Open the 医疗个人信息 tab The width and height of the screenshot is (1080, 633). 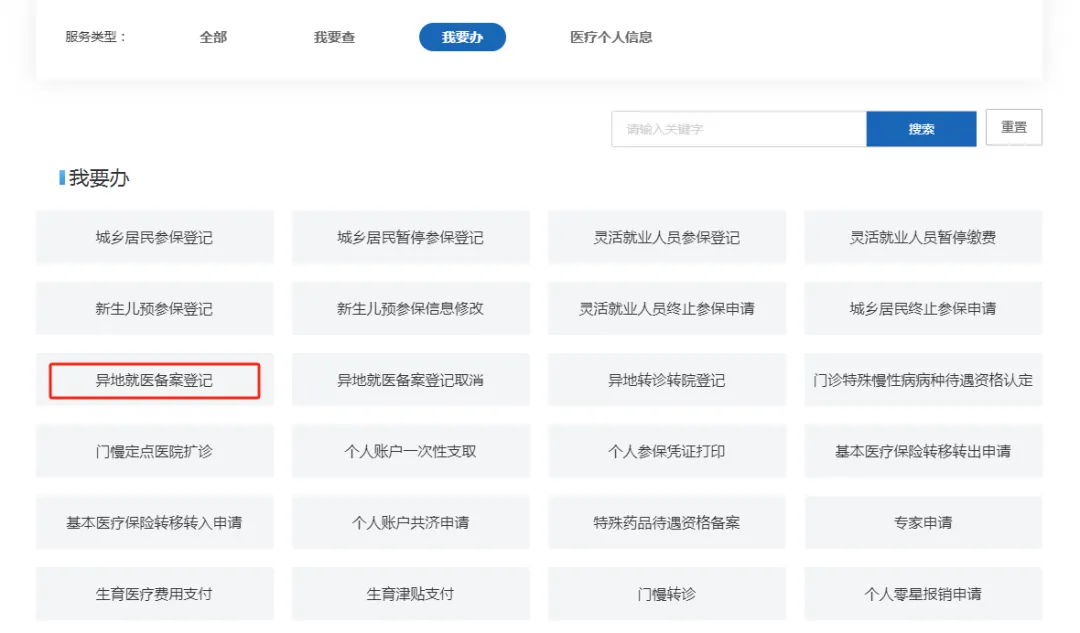(x=611, y=37)
